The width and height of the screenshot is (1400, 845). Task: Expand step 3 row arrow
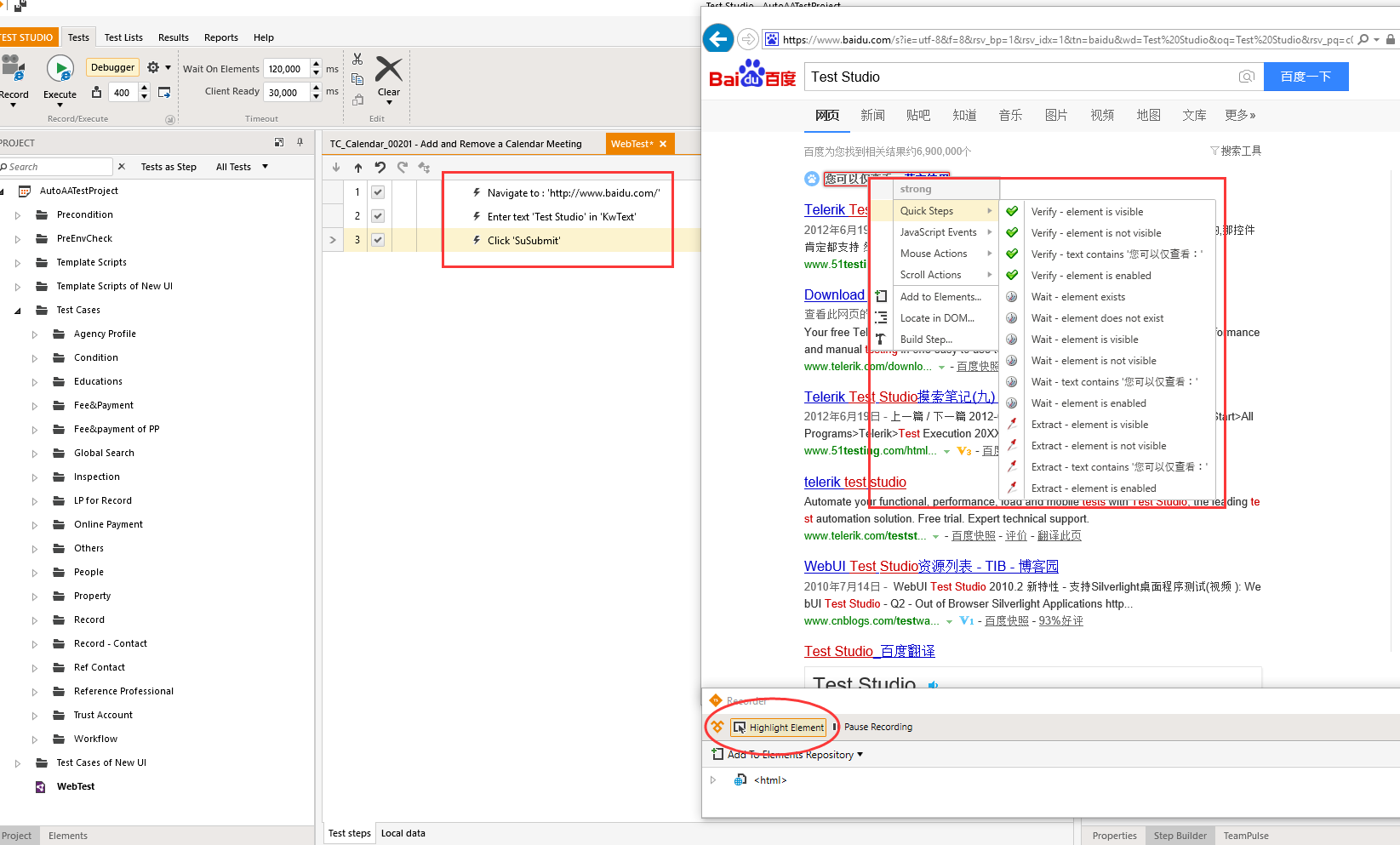coord(333,240)
